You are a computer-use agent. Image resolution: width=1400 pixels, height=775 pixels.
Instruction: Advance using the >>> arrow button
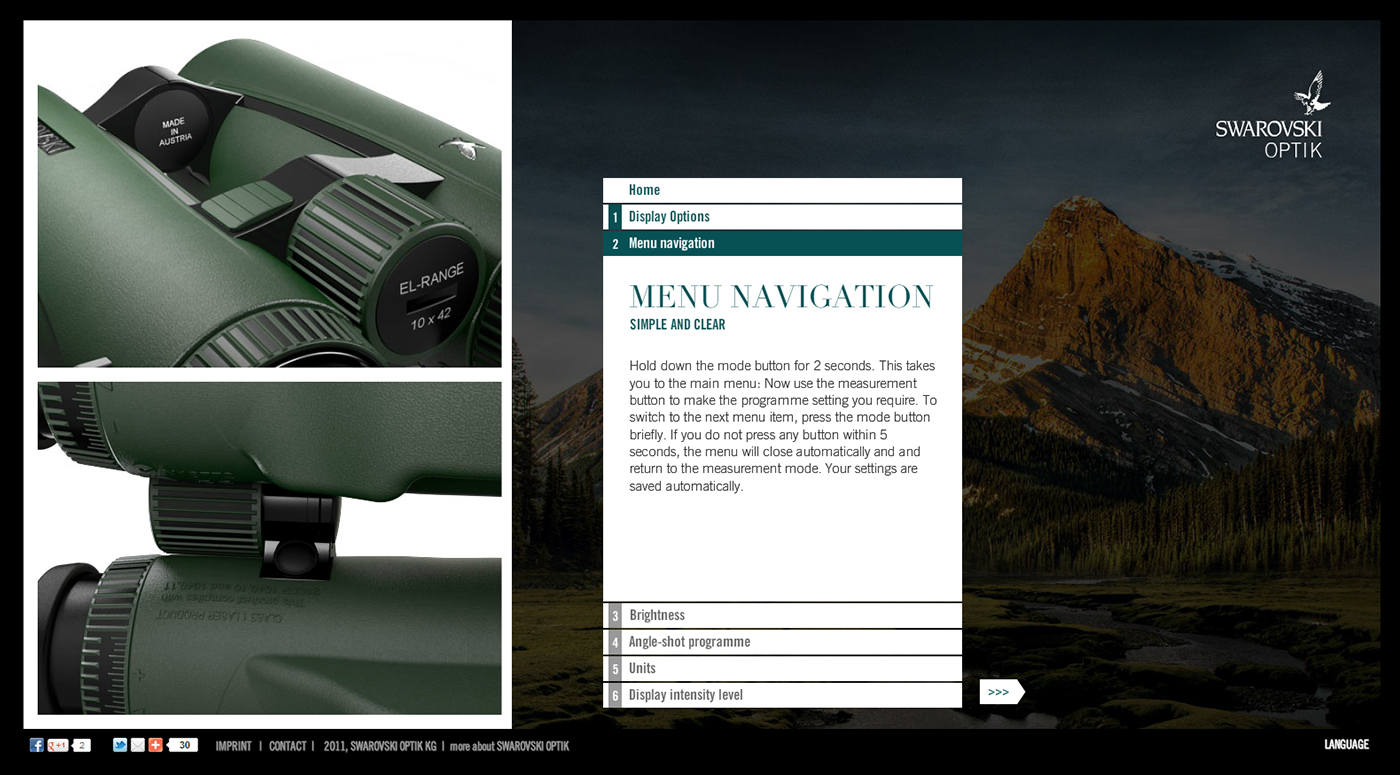point(1001,691)
